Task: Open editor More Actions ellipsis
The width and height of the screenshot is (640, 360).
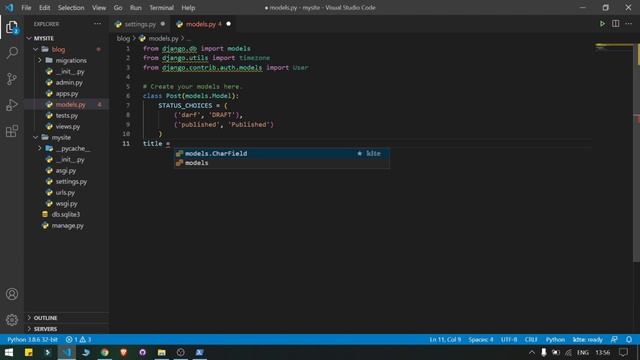Action: point(629,24)
